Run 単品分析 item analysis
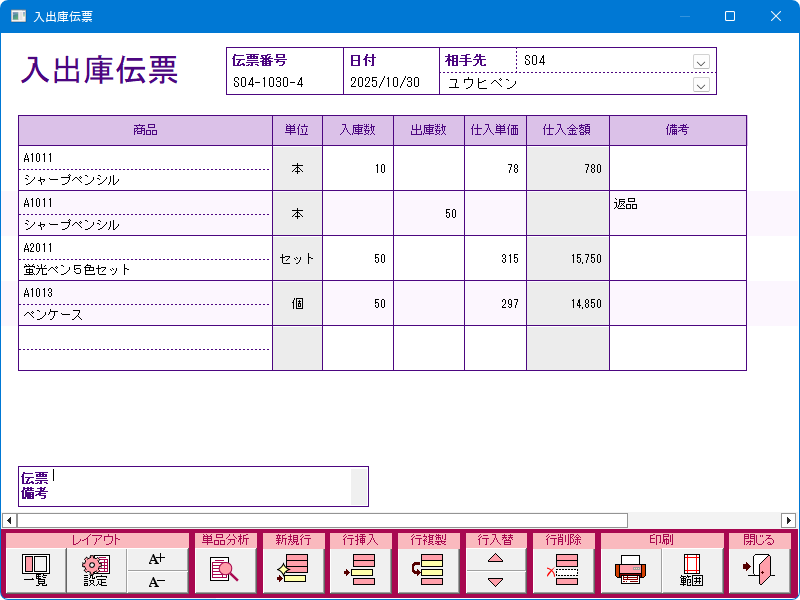This screenshot has height=600, width=800. tap(224, 571)
